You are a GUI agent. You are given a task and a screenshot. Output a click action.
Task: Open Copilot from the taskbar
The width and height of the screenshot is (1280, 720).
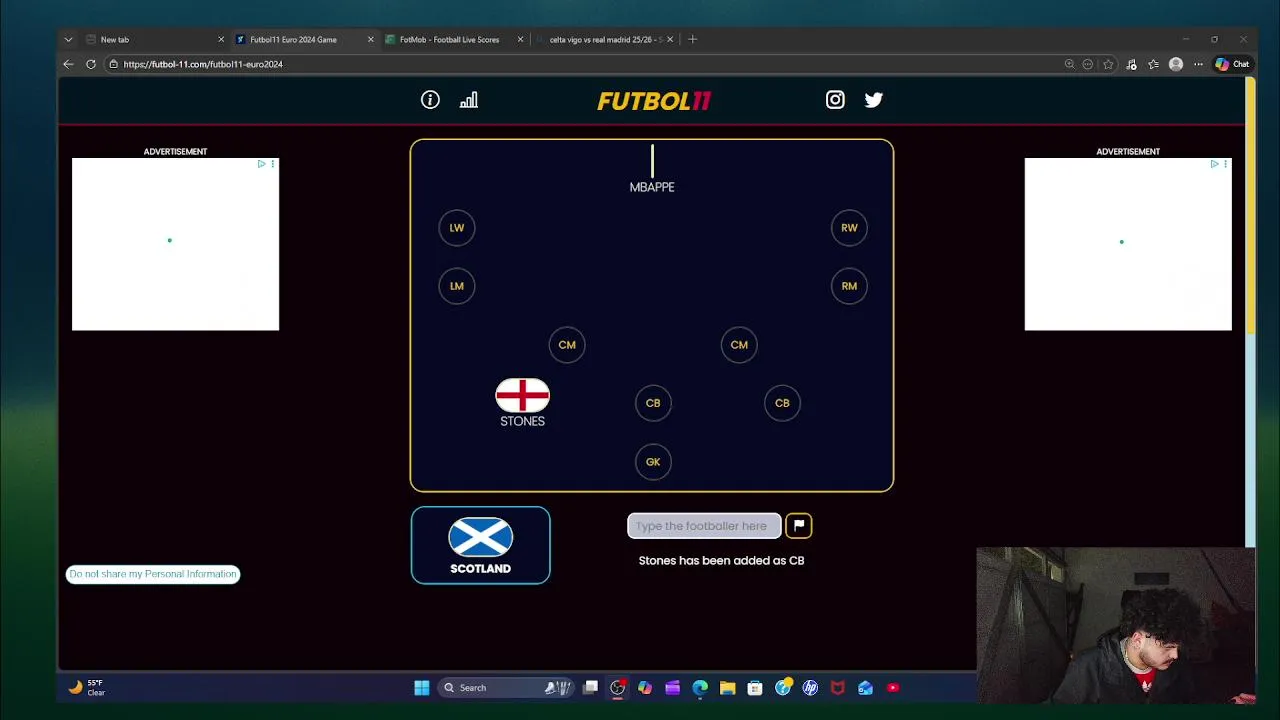(645, 688)
